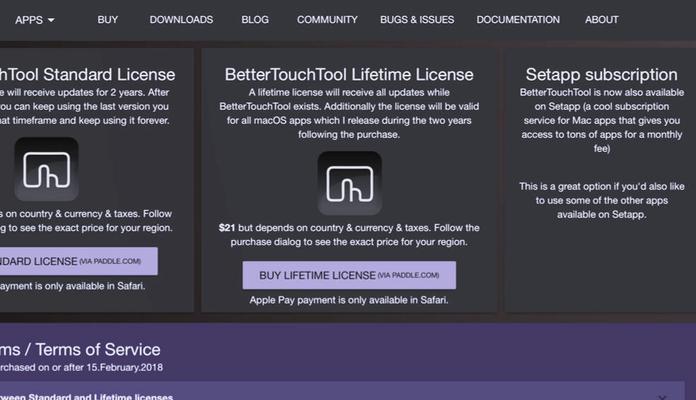The height and width of the screenshot is (400, 696).
Task: Click Apple Pay note under Lifetime License
Action: (x=349, y=300)
